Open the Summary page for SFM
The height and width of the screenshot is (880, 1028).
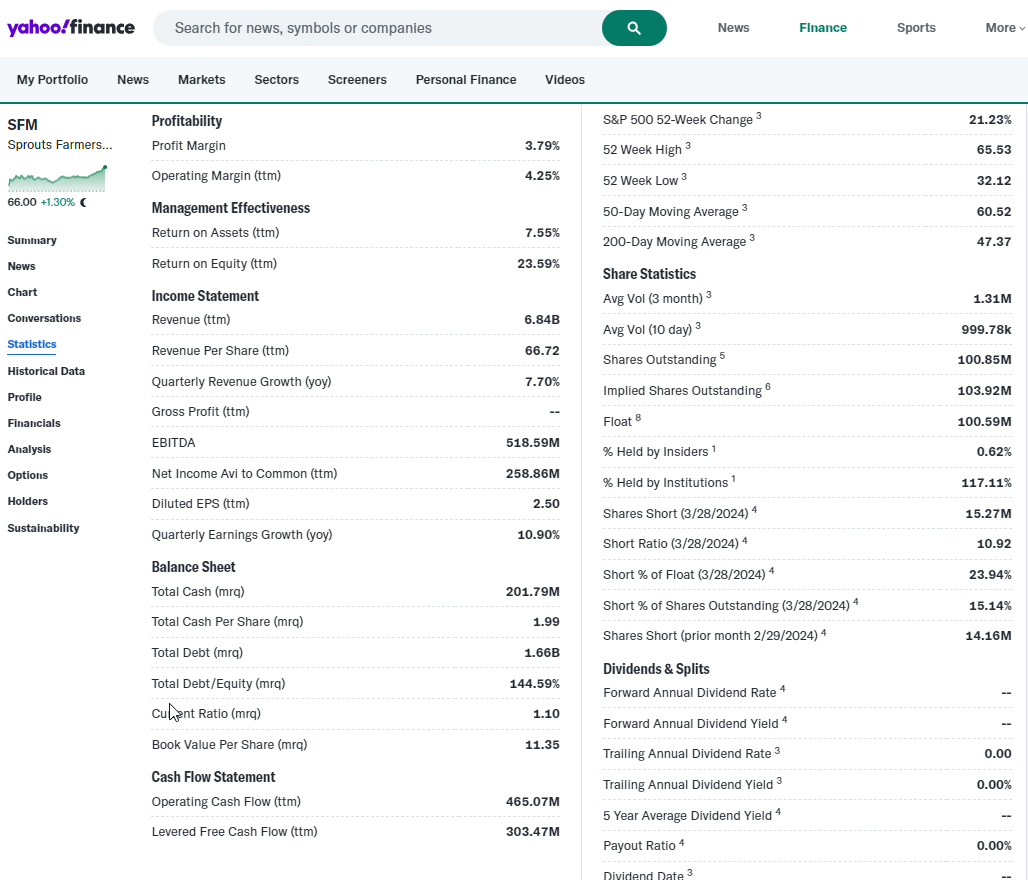tap(32, 240)
